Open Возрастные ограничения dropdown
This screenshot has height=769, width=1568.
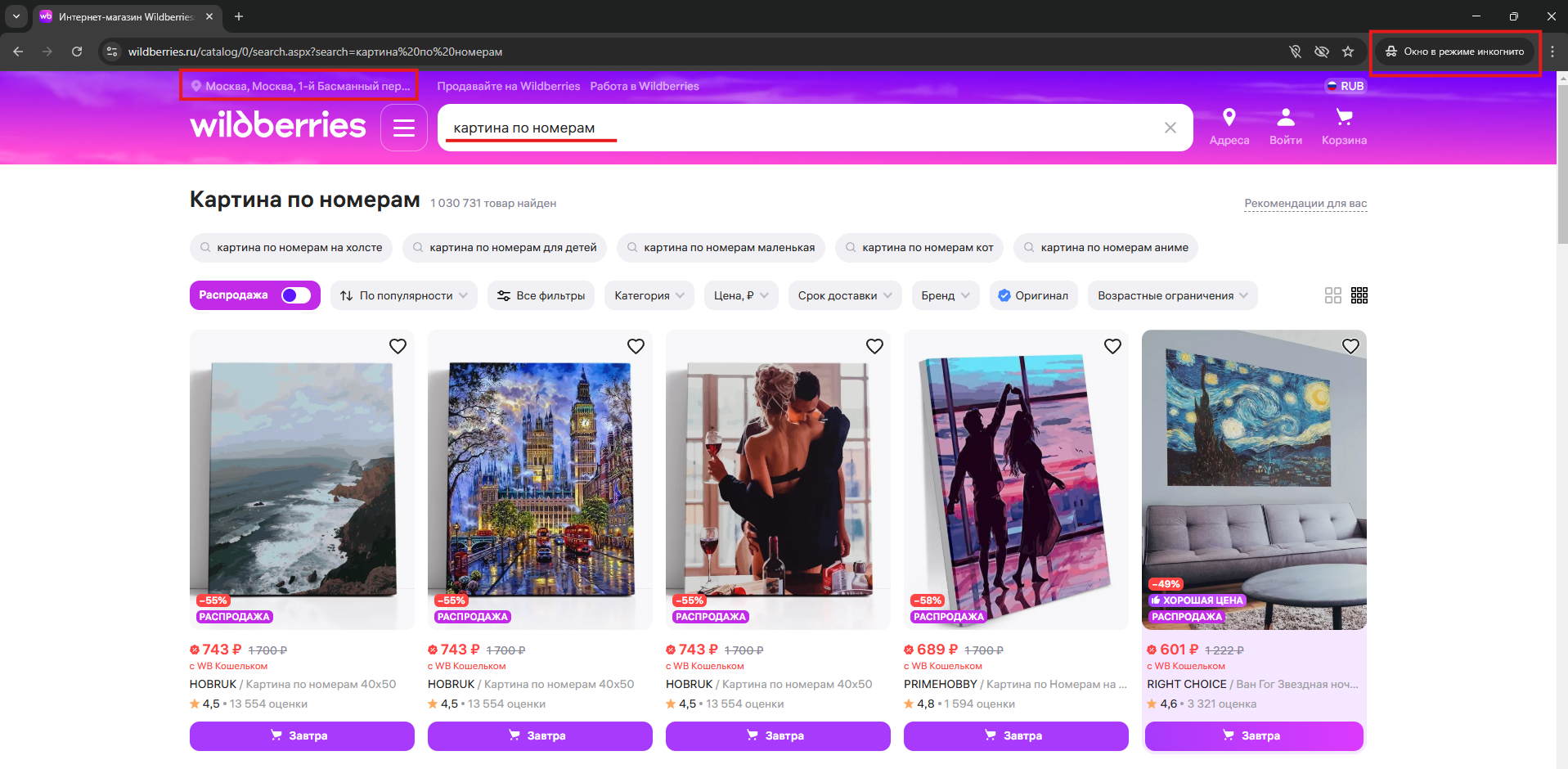(1172, 295)
